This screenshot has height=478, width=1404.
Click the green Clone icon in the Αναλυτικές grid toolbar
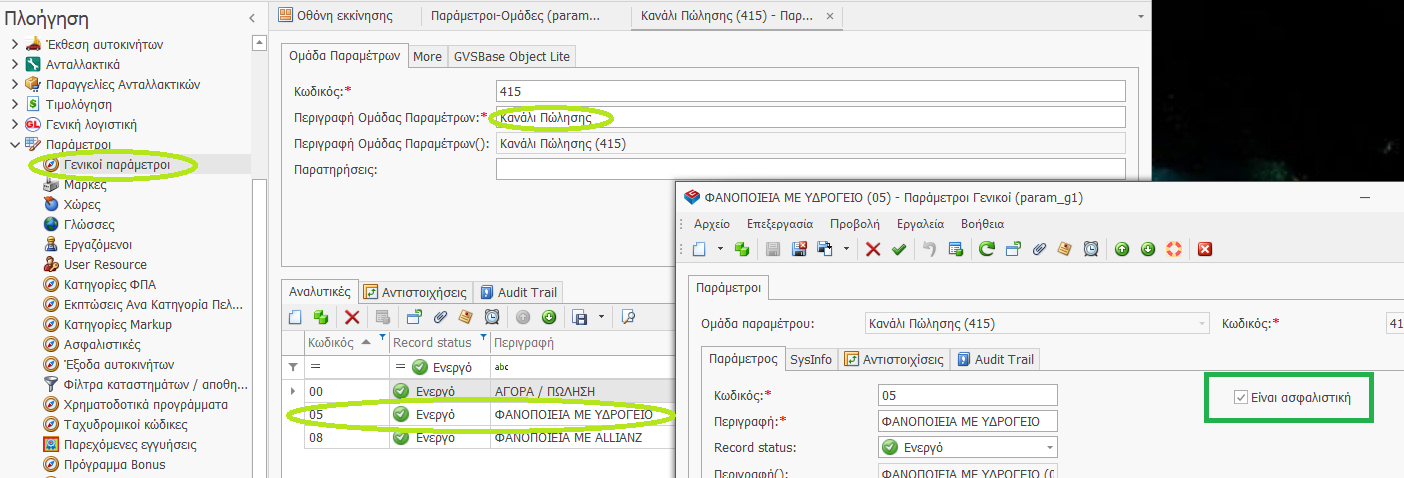pos(320,317)
